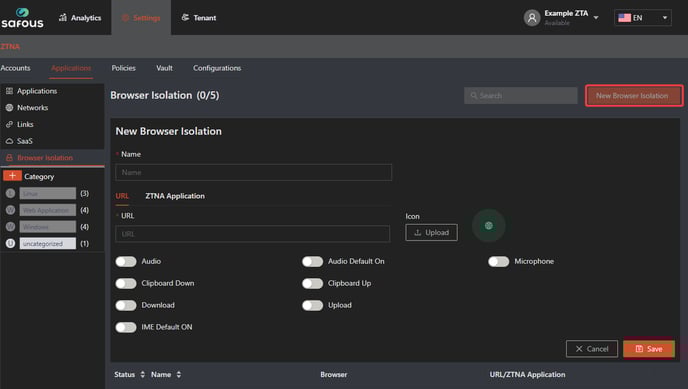
Task: Click the Name input field
Action: click(x=253, y=172)
